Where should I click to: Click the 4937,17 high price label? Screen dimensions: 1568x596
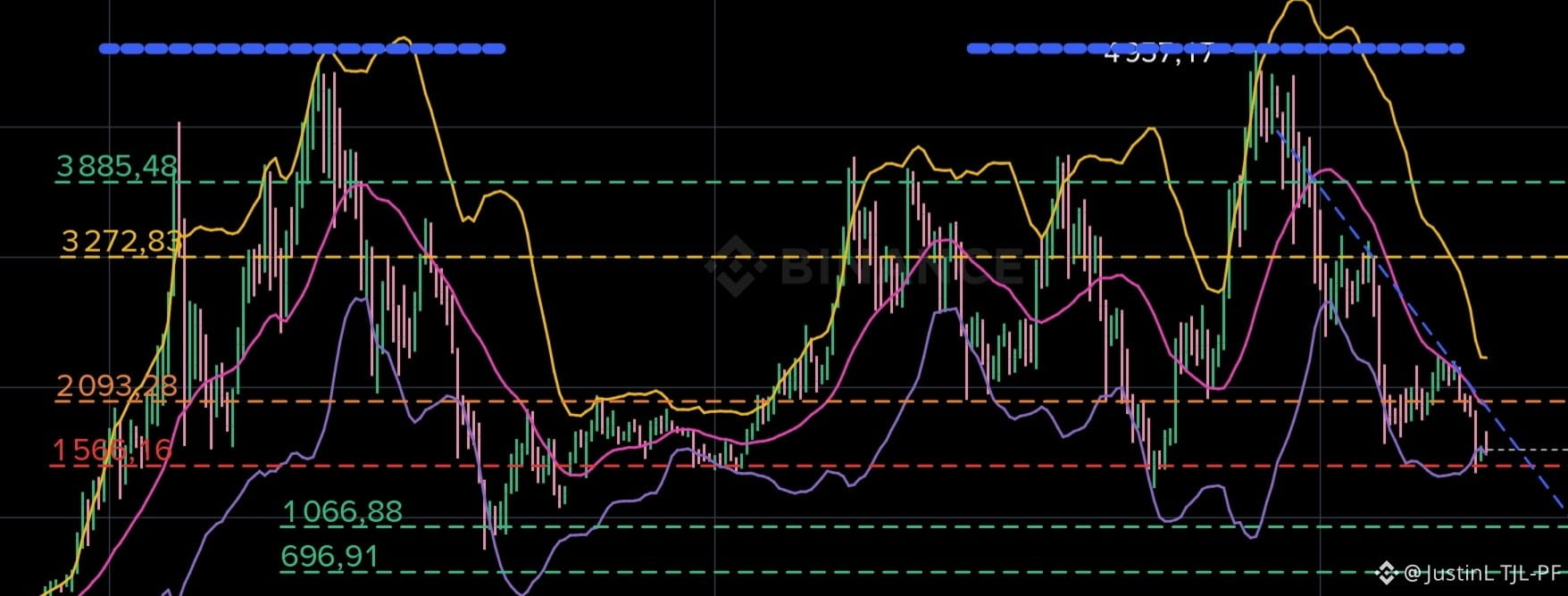click(1158, 54)
